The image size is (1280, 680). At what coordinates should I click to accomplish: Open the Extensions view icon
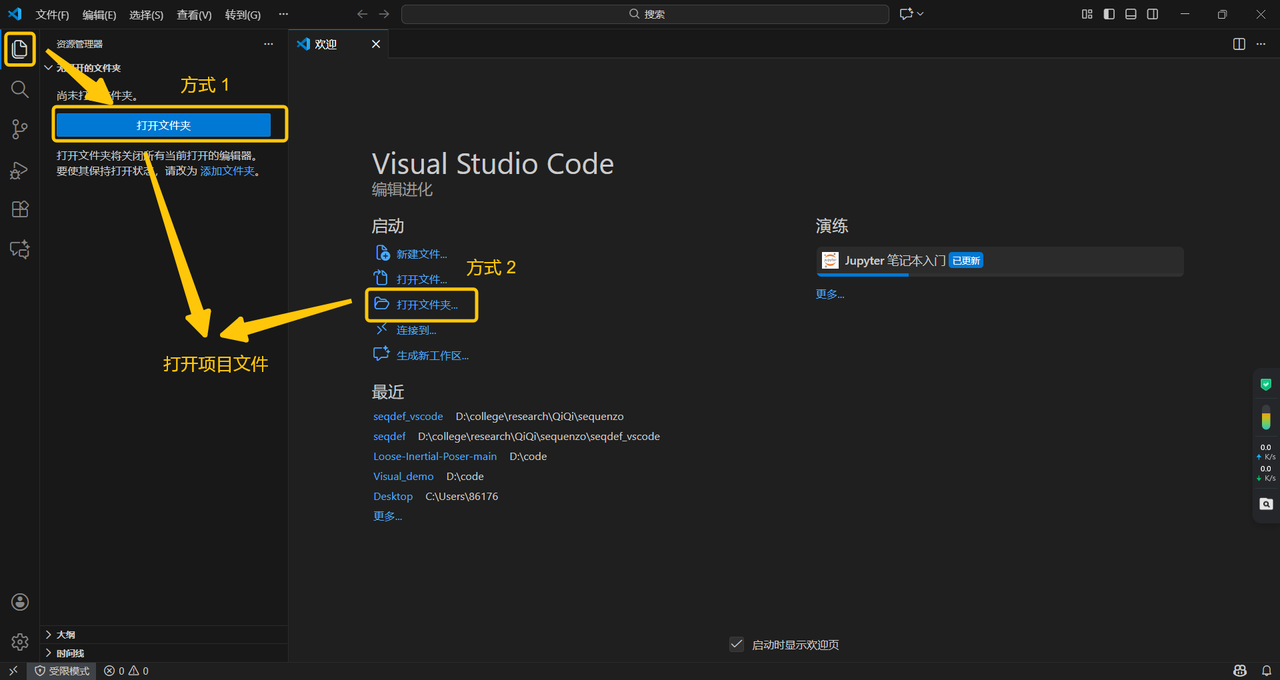19,209
